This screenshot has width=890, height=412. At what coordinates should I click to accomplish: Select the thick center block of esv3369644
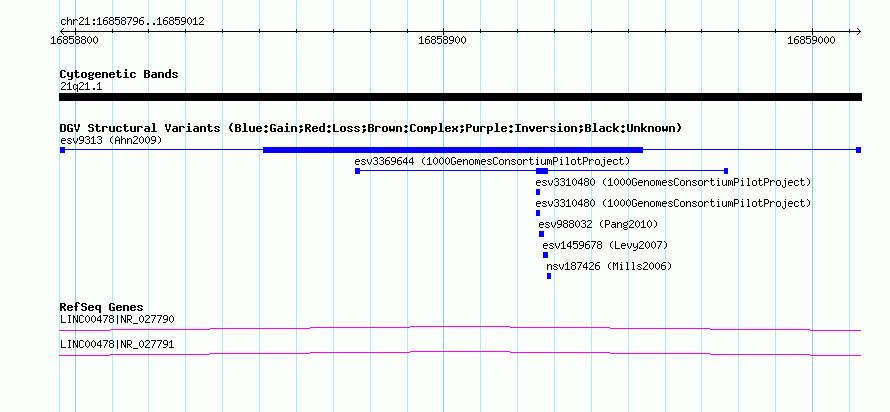point(542,171)
